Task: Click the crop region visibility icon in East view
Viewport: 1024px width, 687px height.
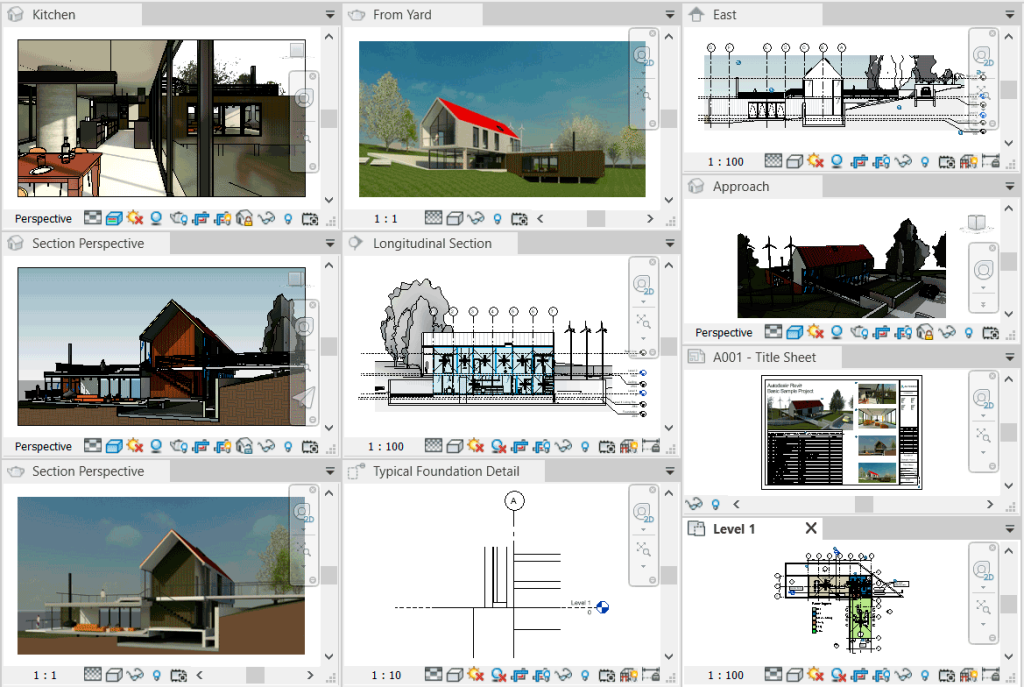Action: pyautogui.click(x=882, y=160)
